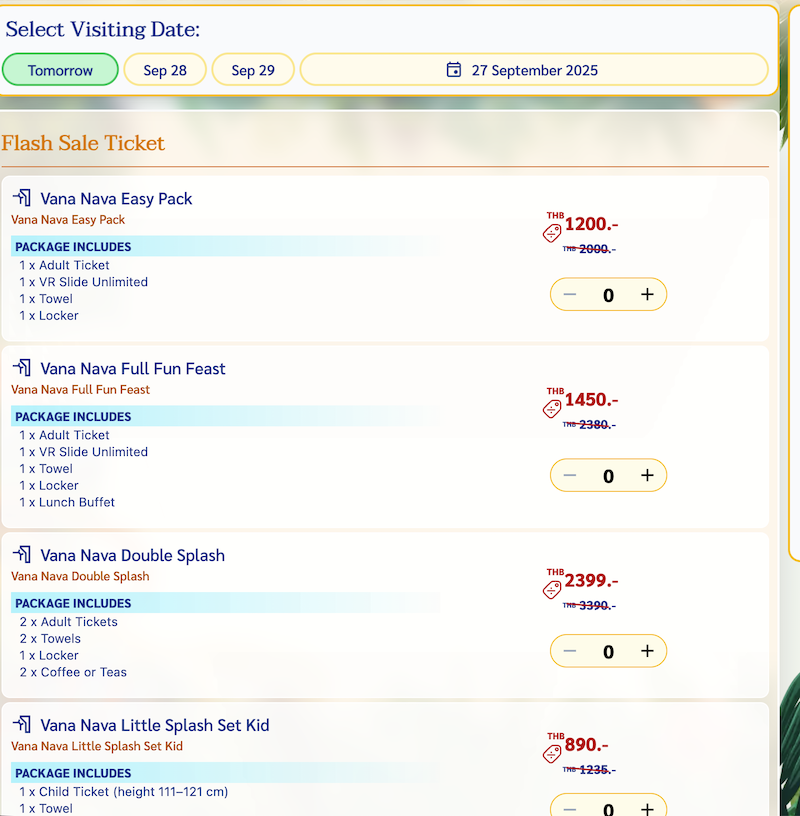Click the Double Splash ticket icon

coord(22,555)
